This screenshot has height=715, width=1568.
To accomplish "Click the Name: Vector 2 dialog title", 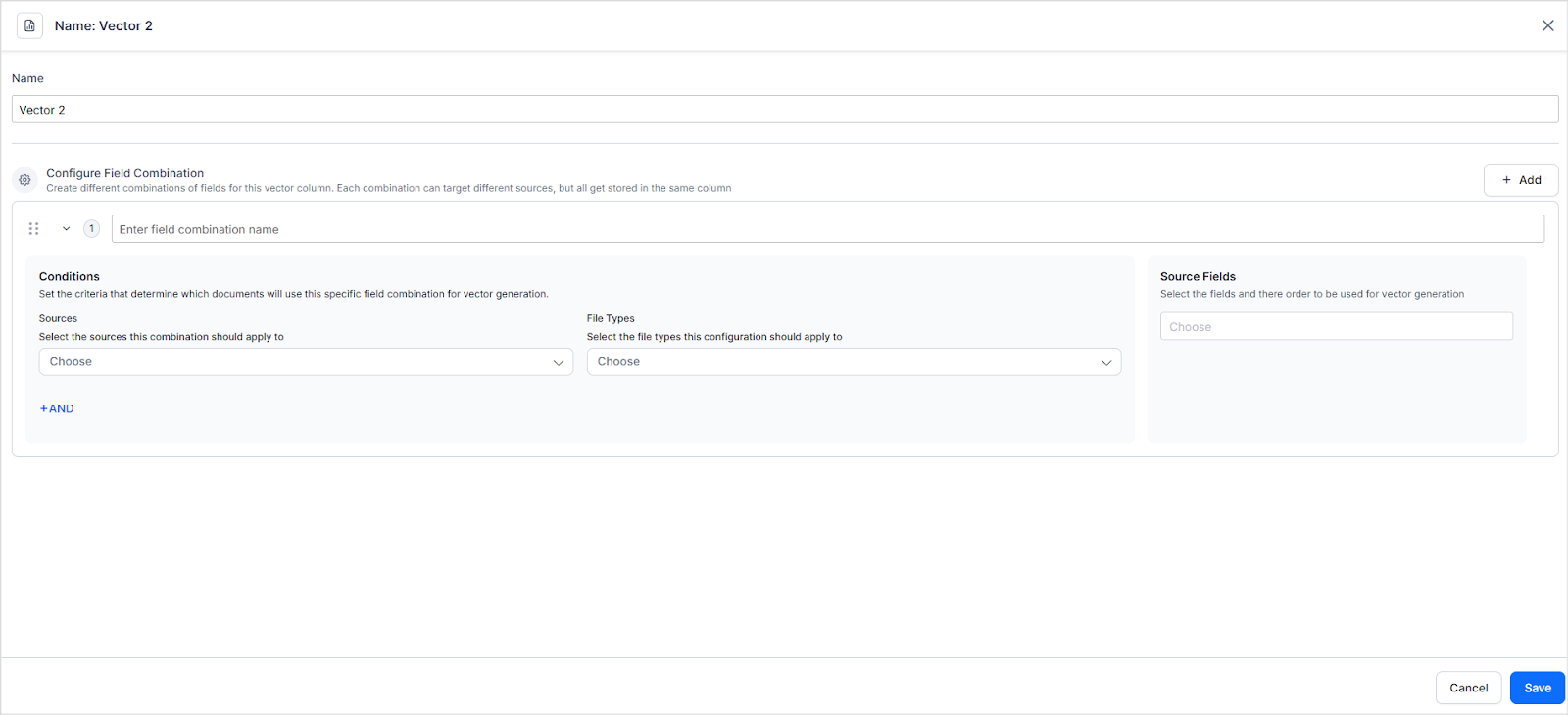I will tap(104, 26).
